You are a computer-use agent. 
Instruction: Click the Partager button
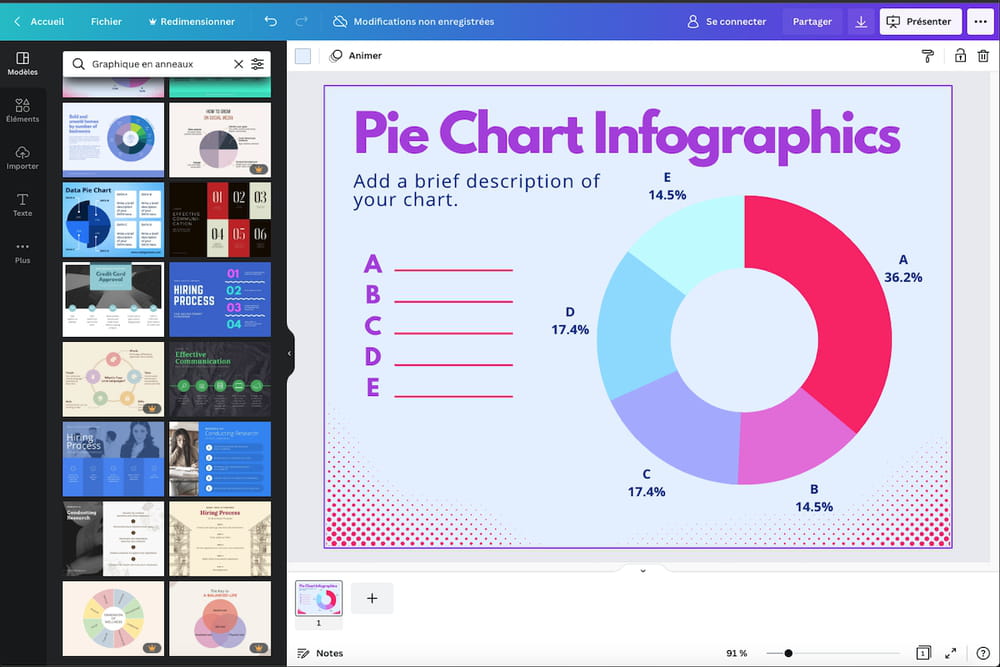[812, 21]
